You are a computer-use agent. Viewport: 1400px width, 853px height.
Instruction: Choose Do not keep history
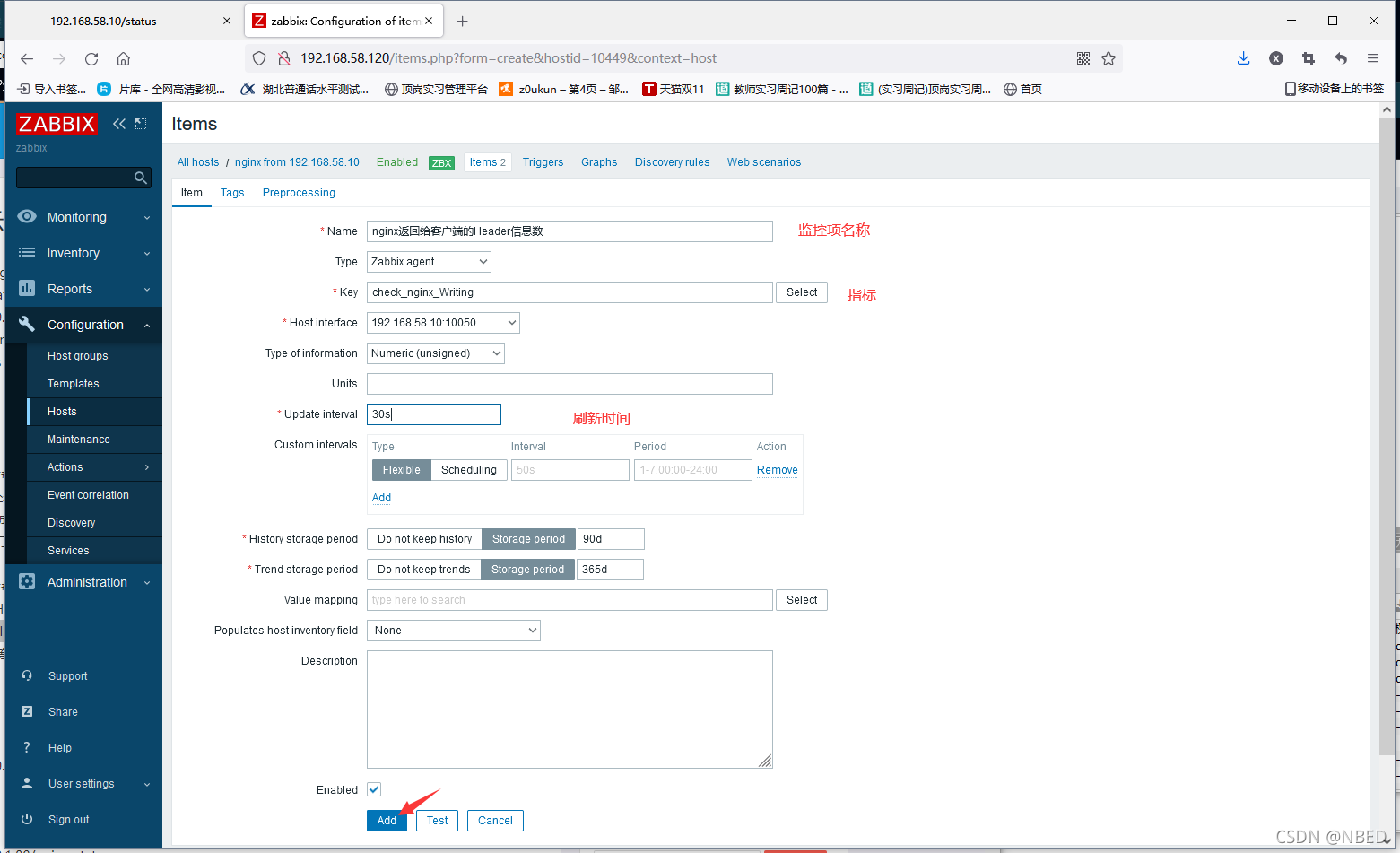pos(424,538)
